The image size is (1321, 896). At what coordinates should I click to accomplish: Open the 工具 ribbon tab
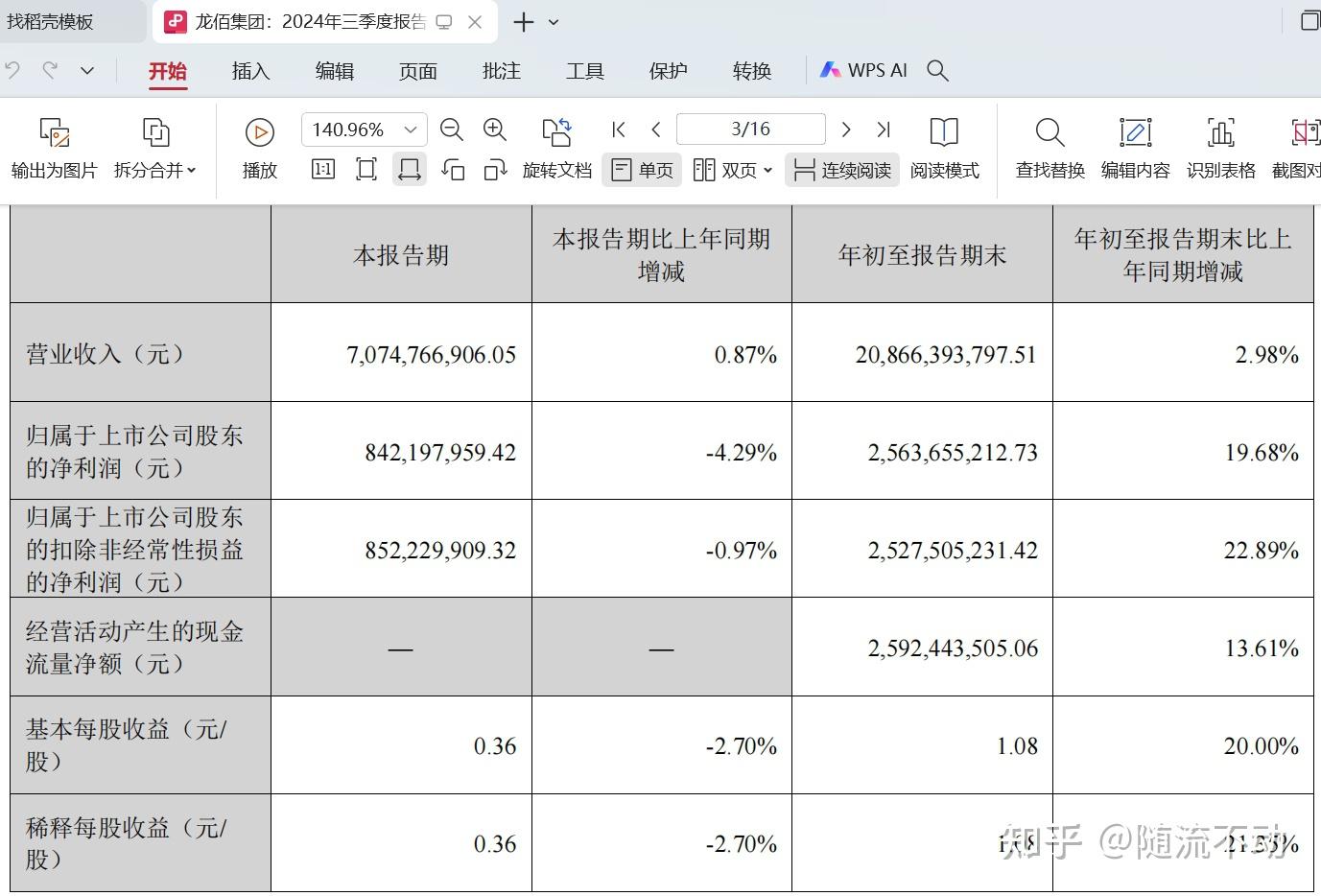coord(584,70)
